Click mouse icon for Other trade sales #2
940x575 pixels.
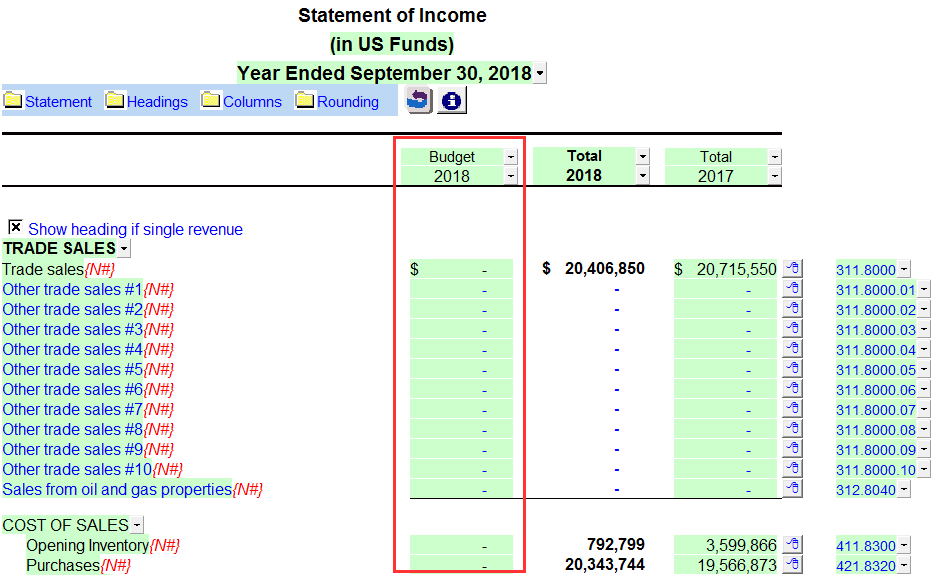pyautogui.click(x=793, y=309)
